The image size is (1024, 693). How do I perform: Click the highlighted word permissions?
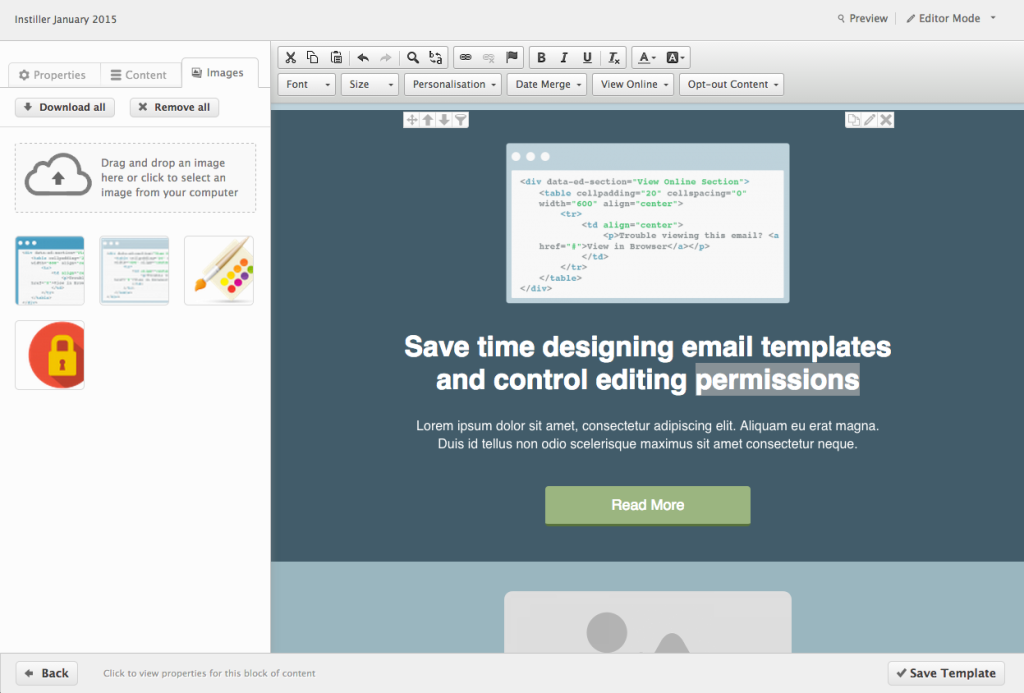coord(777,379)
